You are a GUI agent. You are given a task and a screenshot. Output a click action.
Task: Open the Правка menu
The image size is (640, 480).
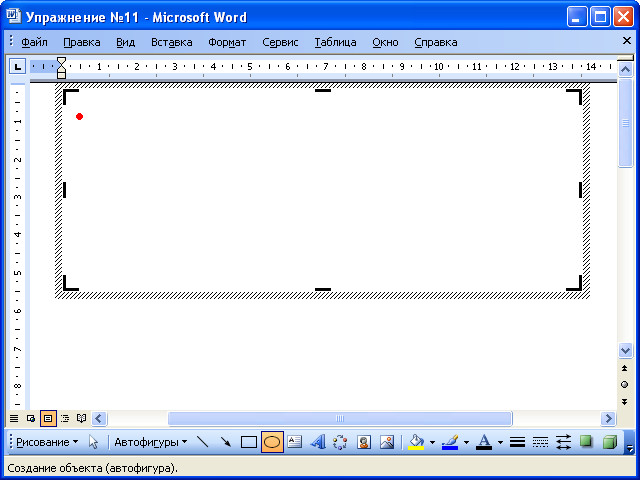pyautogui.click(x=82, y=42)
